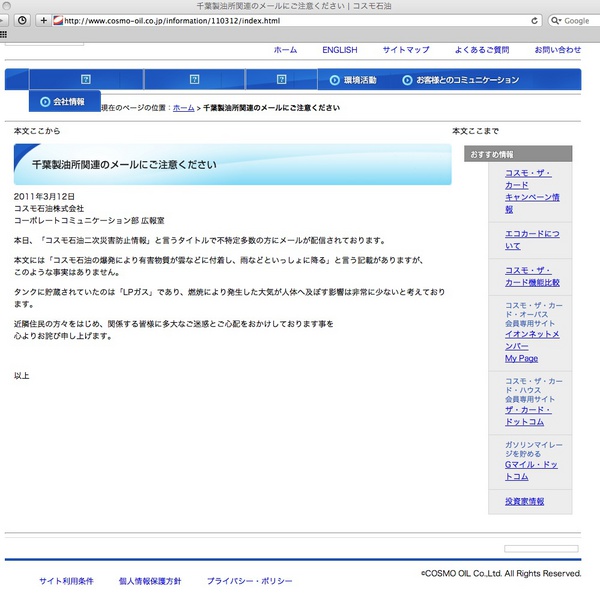Click the ホーム link in the breadcrumb
Screen dimensions: 600x601
[x=183, y=106]
